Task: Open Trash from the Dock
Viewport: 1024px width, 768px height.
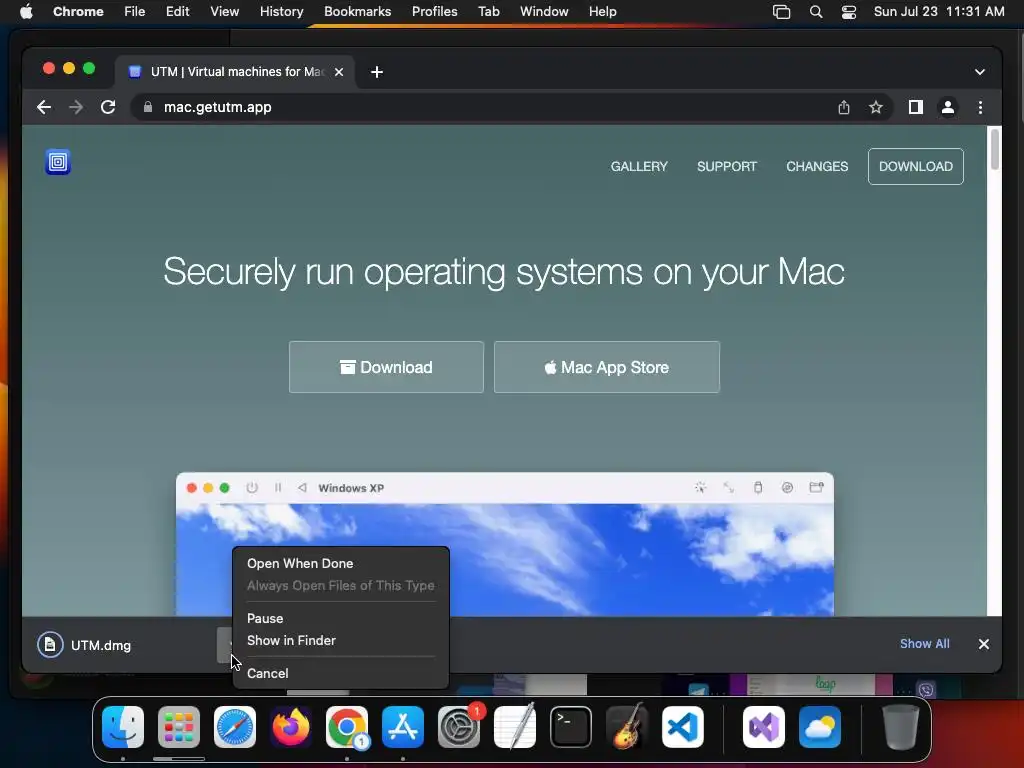Action: point(901,727)
